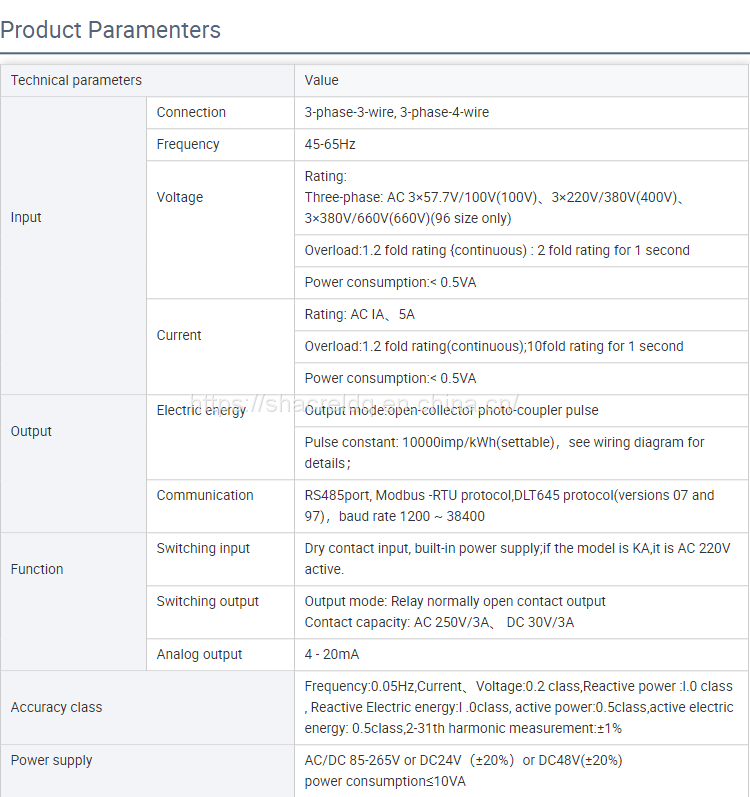Click the Technical parameters header cell
The height and width of the screenshot is (797, 750).
pos(76,80)
